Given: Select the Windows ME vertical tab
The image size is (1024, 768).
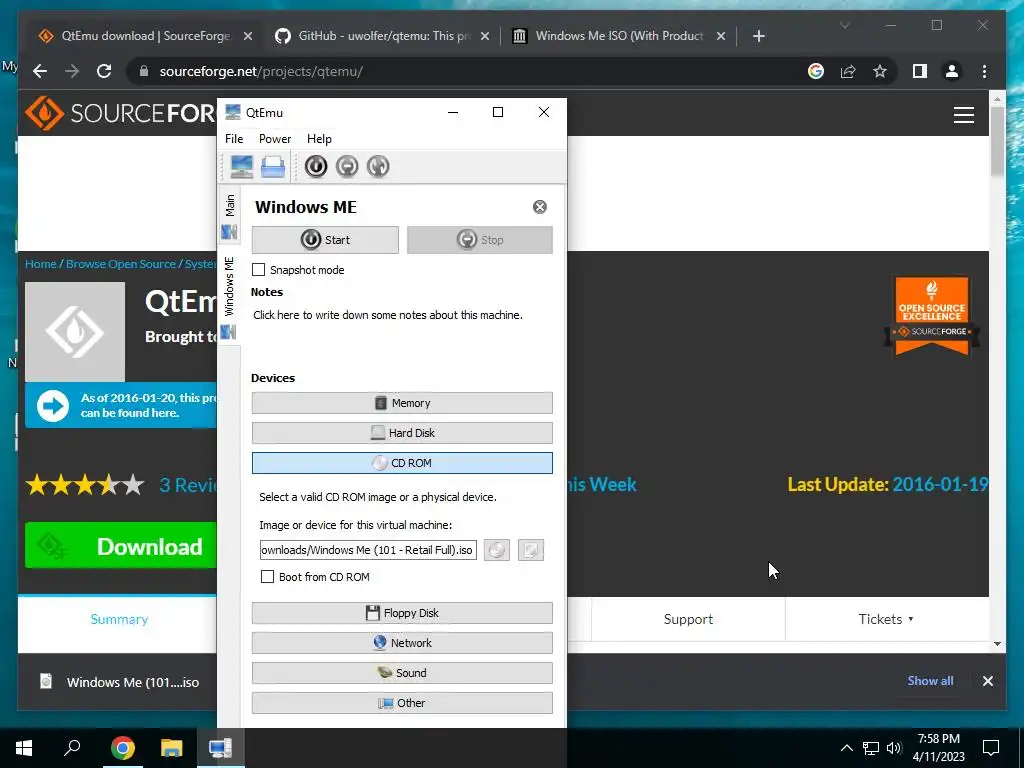Looking at the screenshot, I should tap(229, 297).
